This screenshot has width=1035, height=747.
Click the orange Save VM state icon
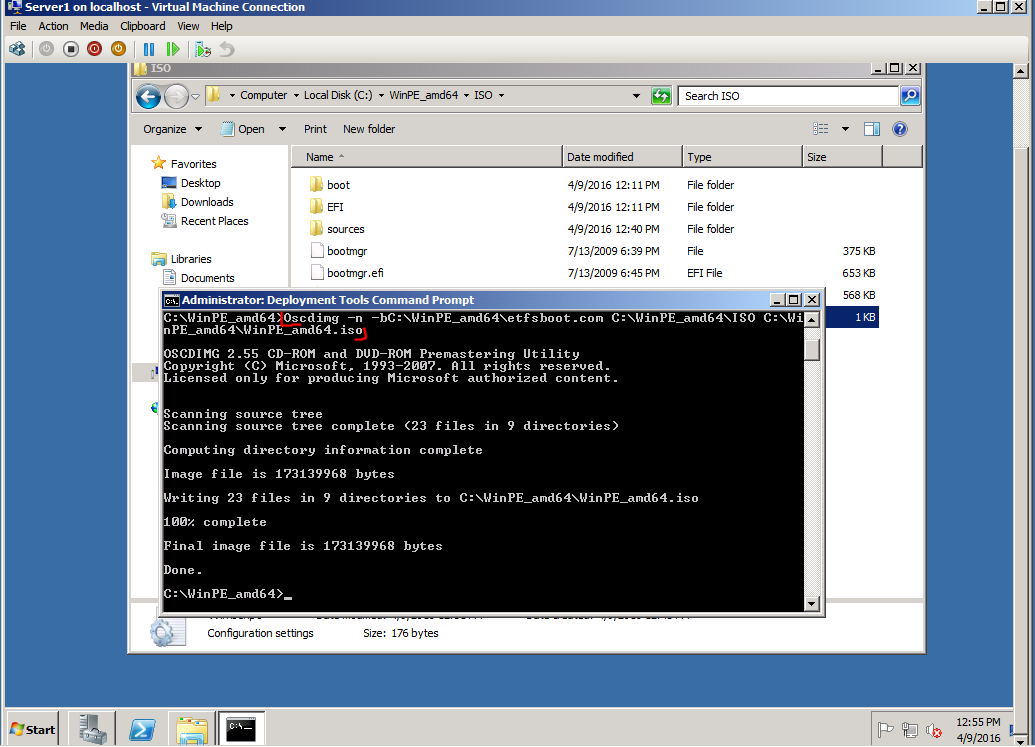click(118, 49)
